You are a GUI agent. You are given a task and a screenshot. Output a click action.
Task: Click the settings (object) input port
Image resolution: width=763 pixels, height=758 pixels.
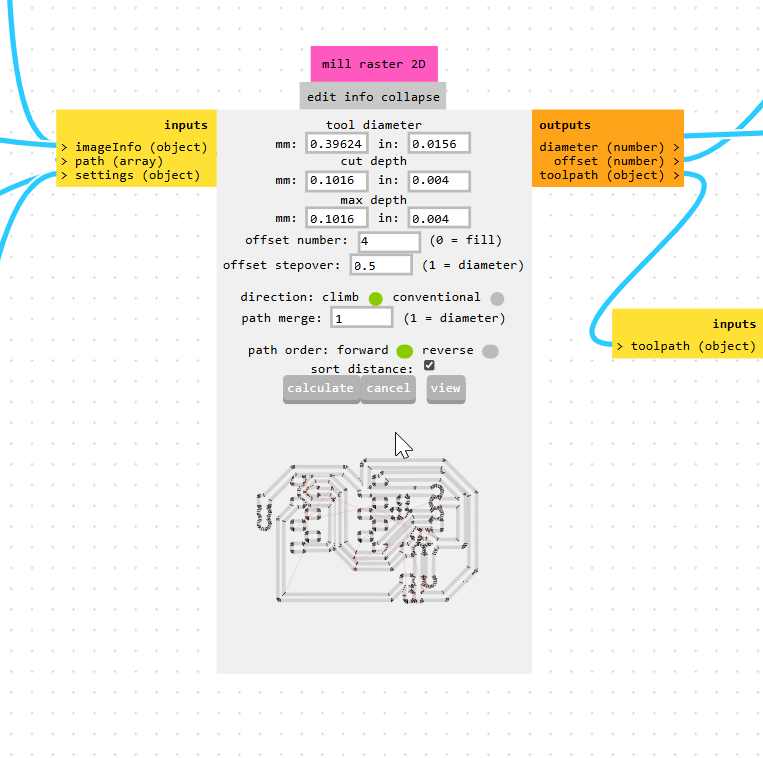tap(130, 175)
